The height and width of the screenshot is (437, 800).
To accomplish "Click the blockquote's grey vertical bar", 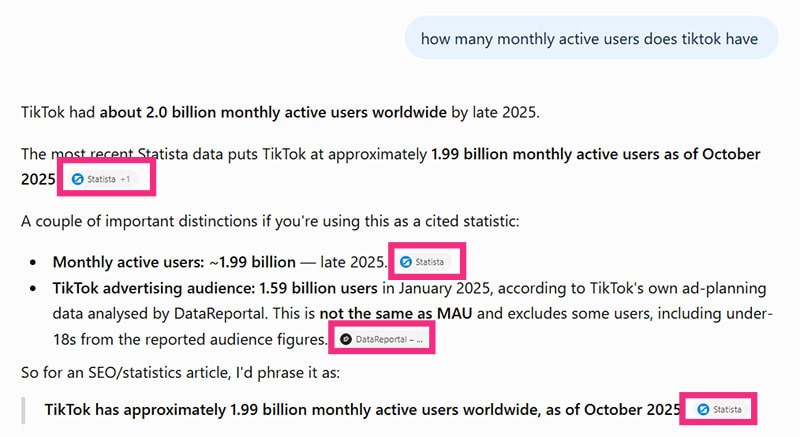I will (x=23, y=410).
